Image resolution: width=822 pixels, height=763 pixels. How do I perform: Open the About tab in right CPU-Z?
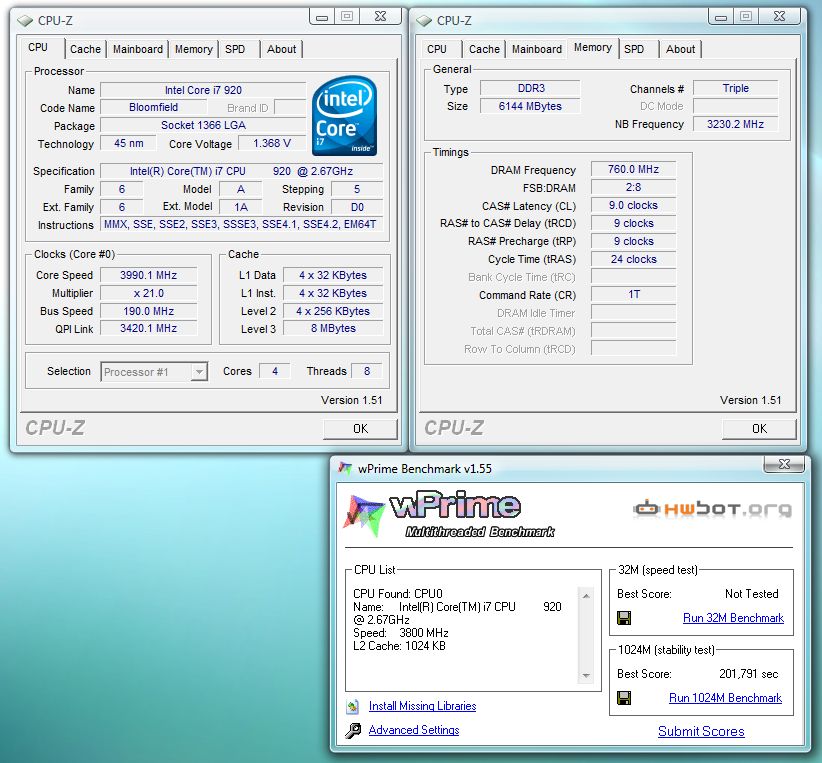click(x=680, y=49)
